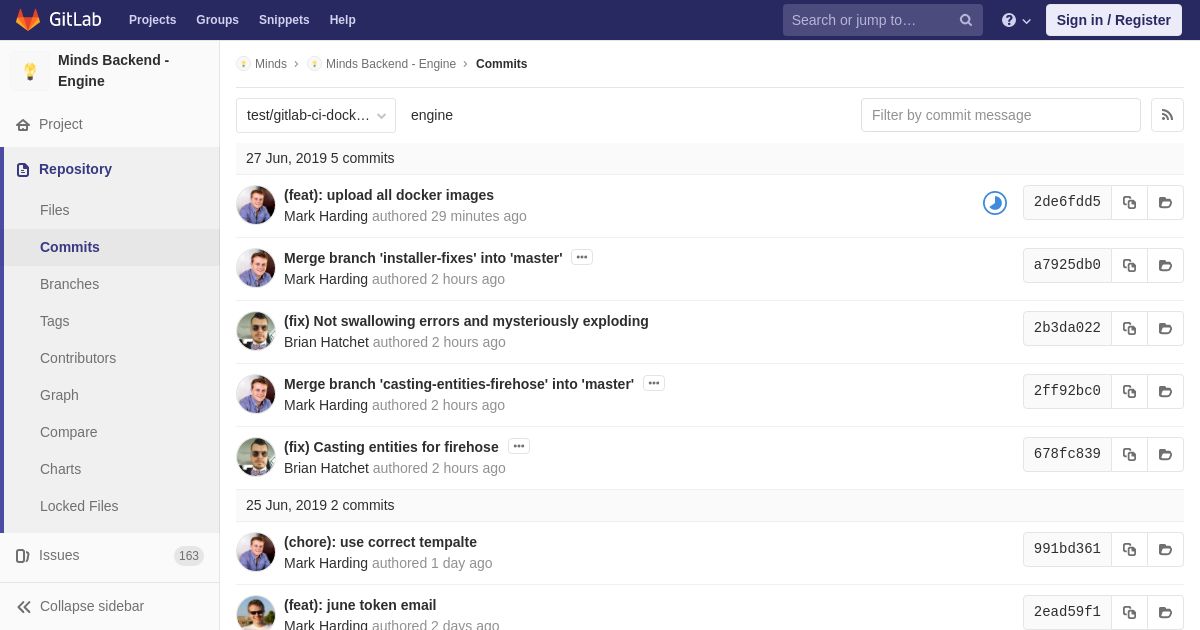Image resolution: width=1200 pixels, height=630 pixels.
Task: Open Brian Hatchet's avatar on Not swallowing errors commit
Action: (x=256, y=331)
